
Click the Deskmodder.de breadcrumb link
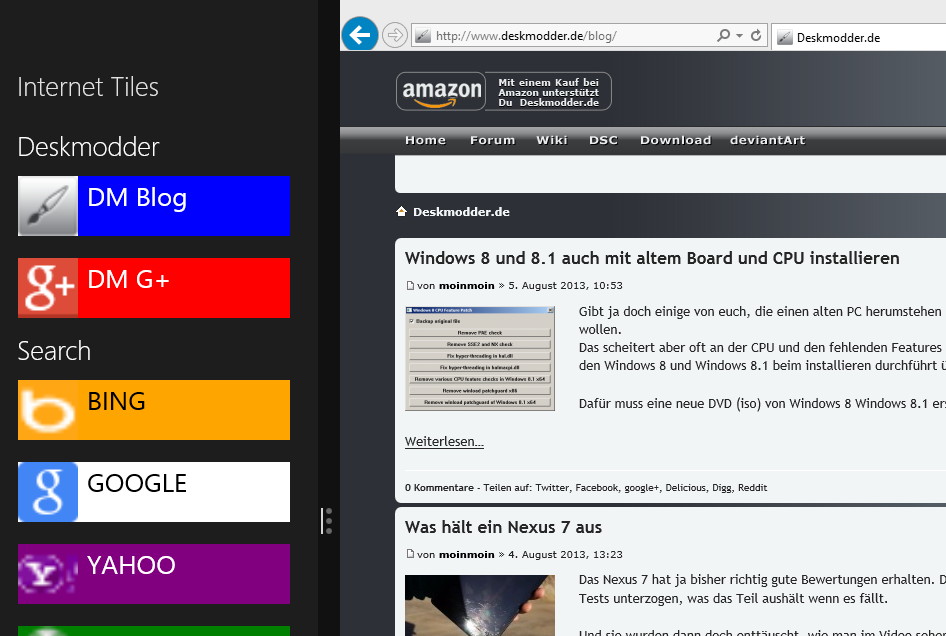pos(461,212)
